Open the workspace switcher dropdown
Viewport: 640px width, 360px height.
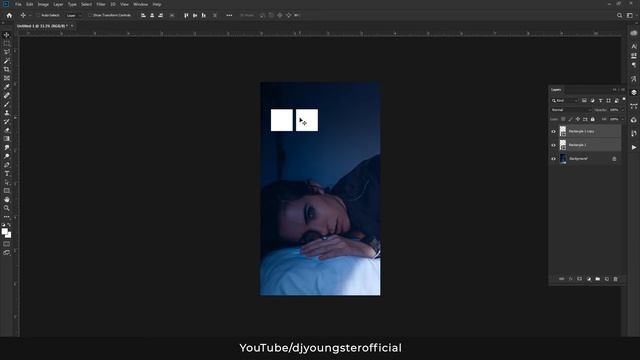pos(631,16)
